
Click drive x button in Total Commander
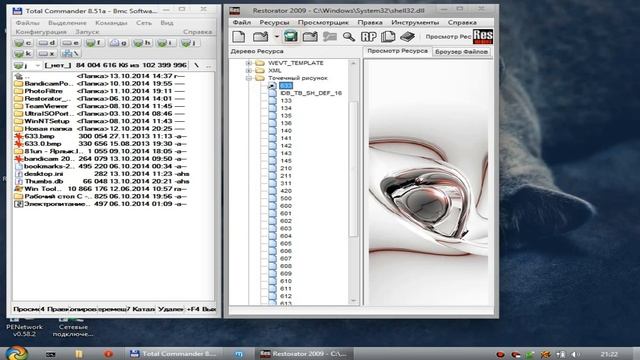coord(47,53)
